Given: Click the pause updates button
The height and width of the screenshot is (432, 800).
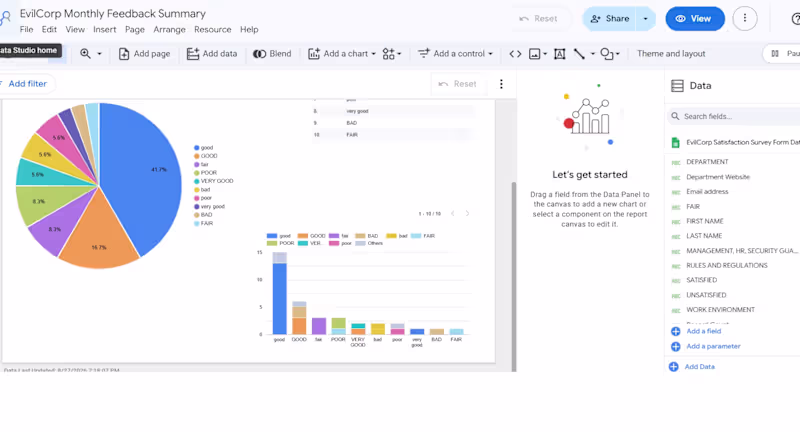Looking at the screenshot, I should (x=783, y=54).
